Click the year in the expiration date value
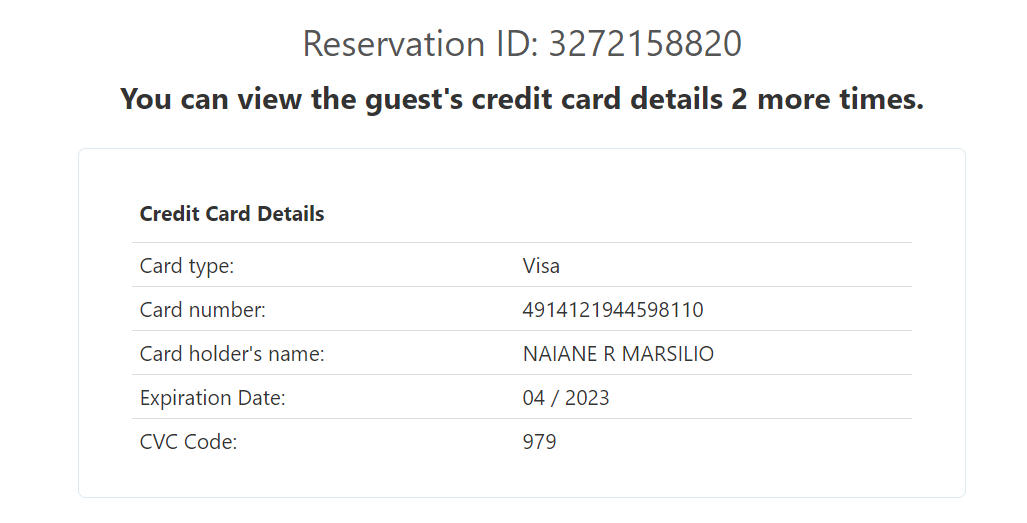This screenshot has height=523, width=1027. coord(587,398)
